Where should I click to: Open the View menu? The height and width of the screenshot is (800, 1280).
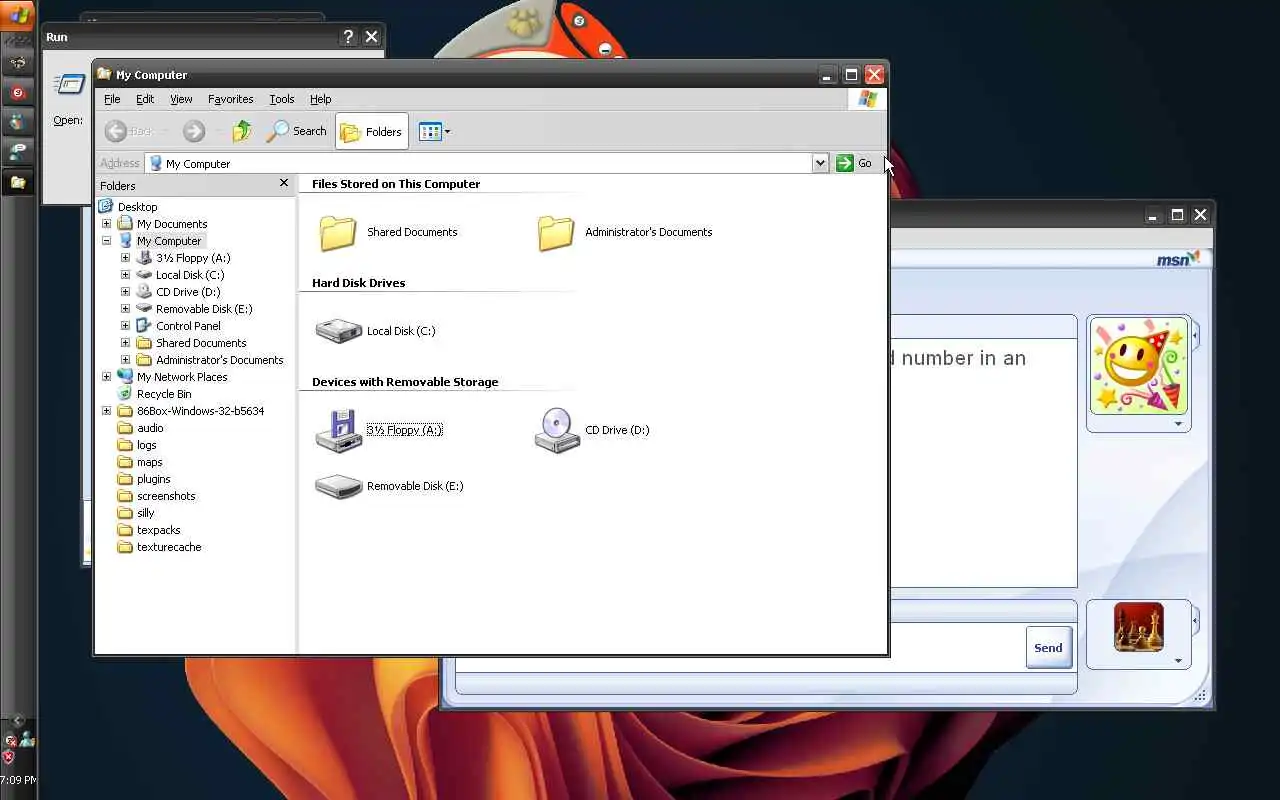click(181, 99)
